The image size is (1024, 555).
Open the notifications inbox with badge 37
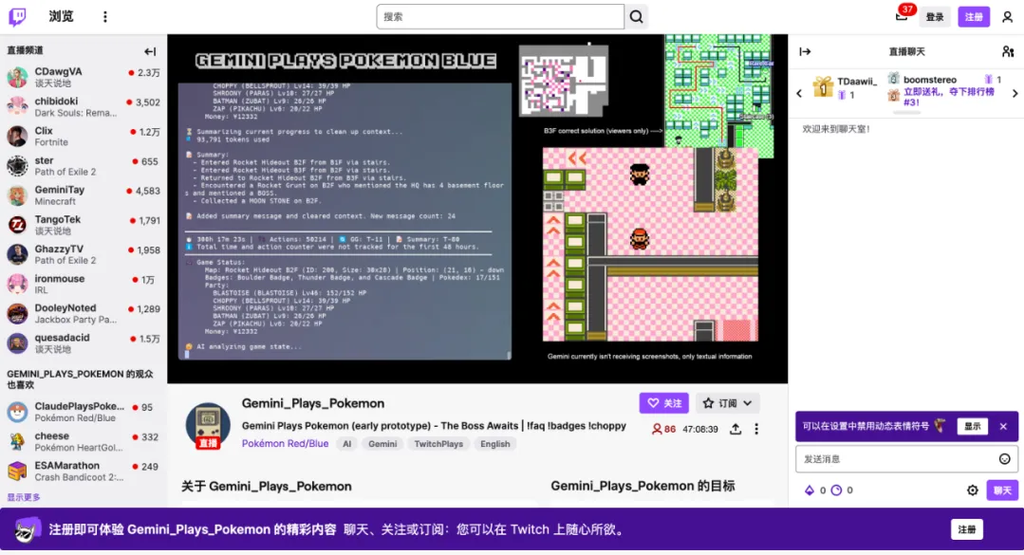(902, 16)
